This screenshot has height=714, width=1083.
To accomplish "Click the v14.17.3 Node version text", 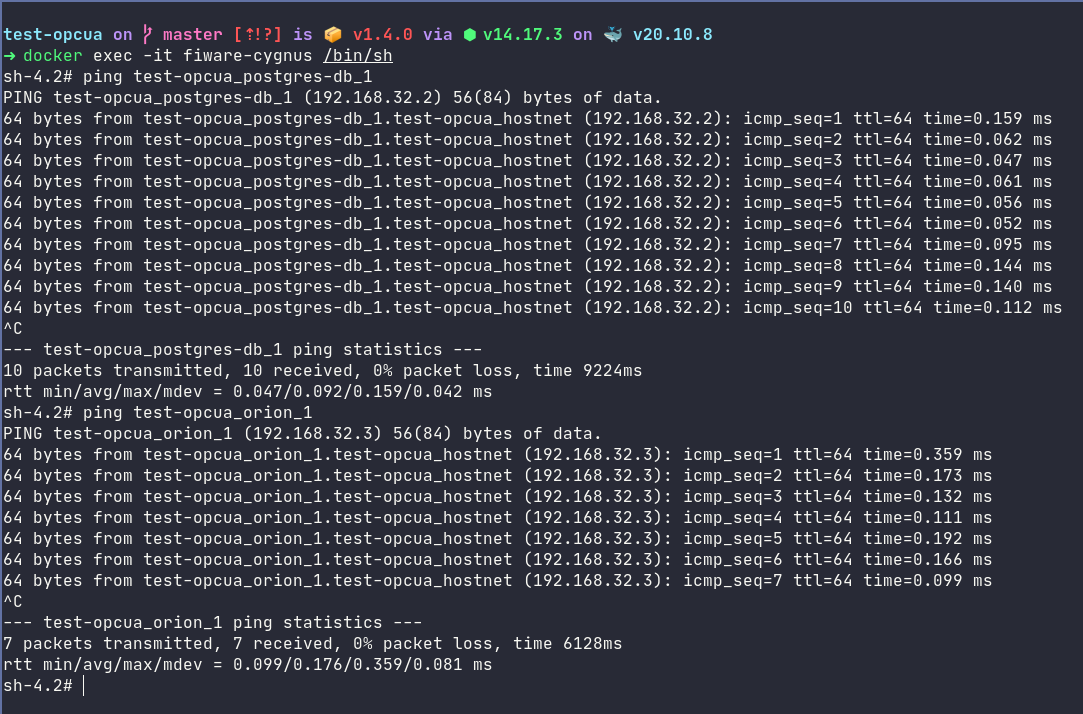I will click(523, 35).
